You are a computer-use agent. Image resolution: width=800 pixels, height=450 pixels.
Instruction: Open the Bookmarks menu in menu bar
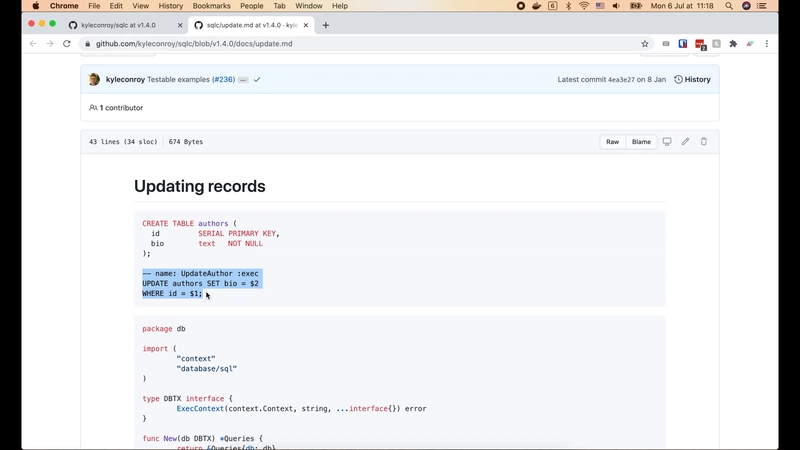click(211, 6)
